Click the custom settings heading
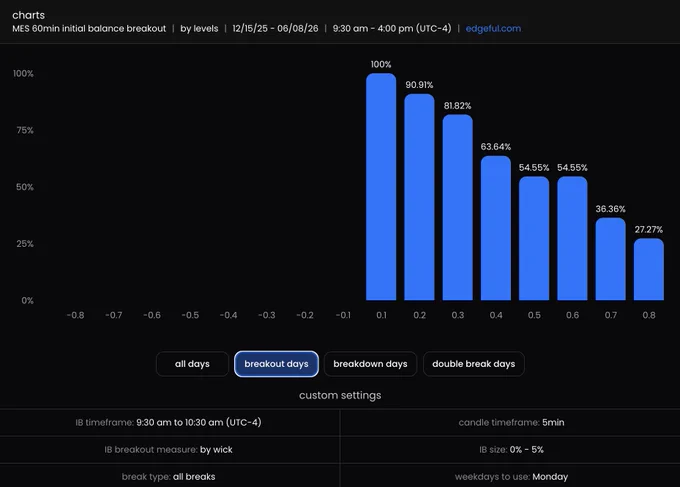The image size is (680, 487). [x=340, y=395]
